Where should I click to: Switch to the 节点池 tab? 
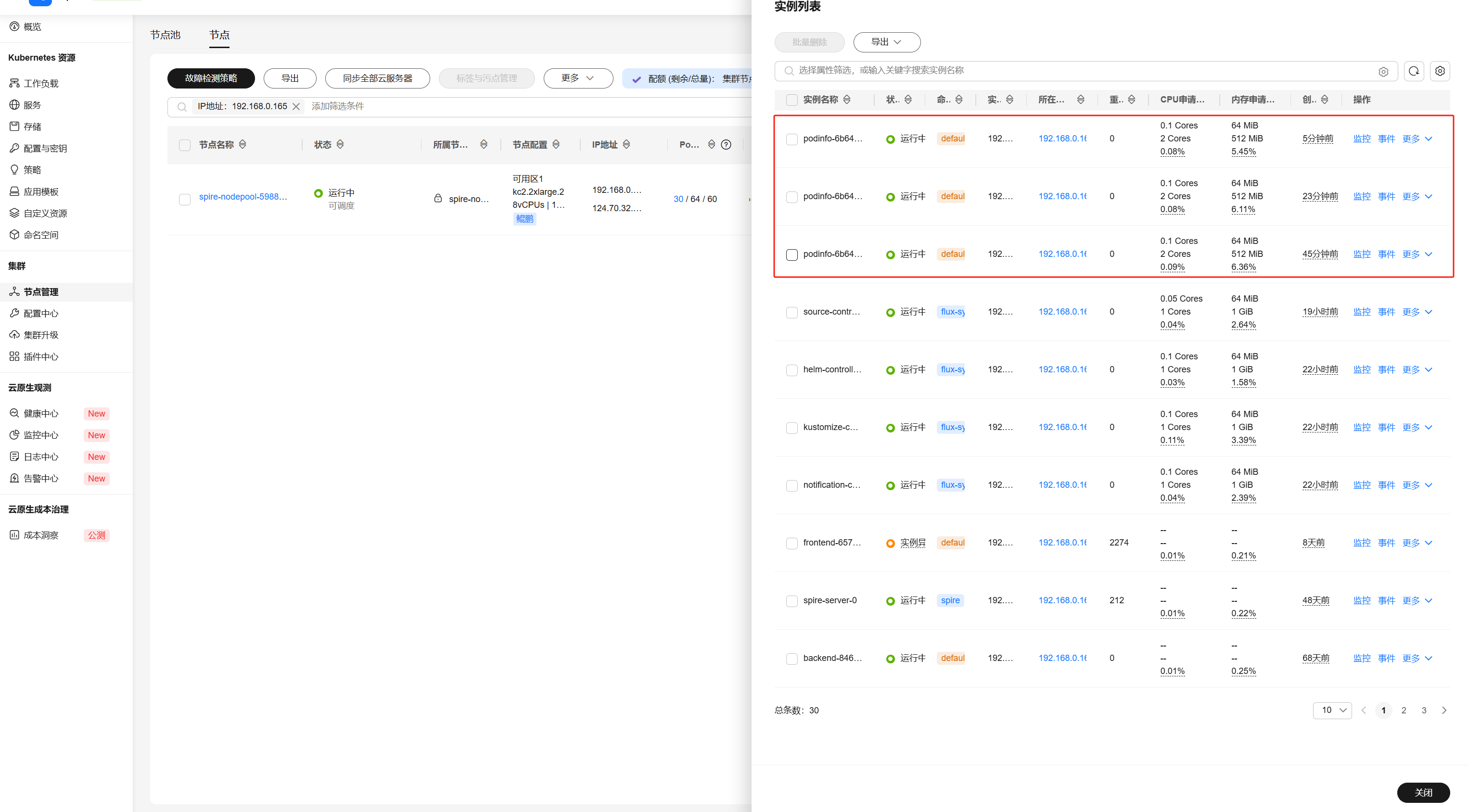165,35
